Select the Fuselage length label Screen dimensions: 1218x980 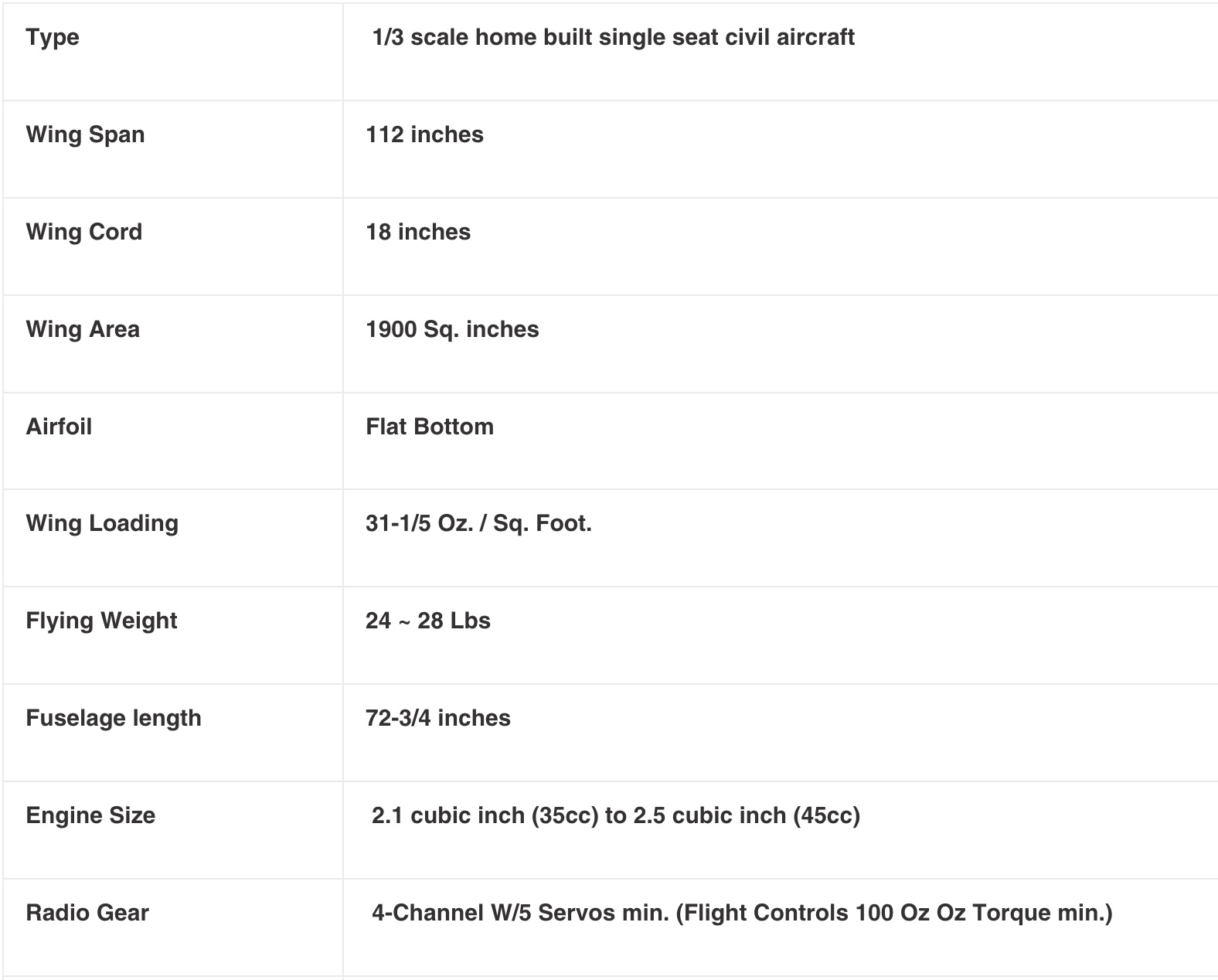114,718
